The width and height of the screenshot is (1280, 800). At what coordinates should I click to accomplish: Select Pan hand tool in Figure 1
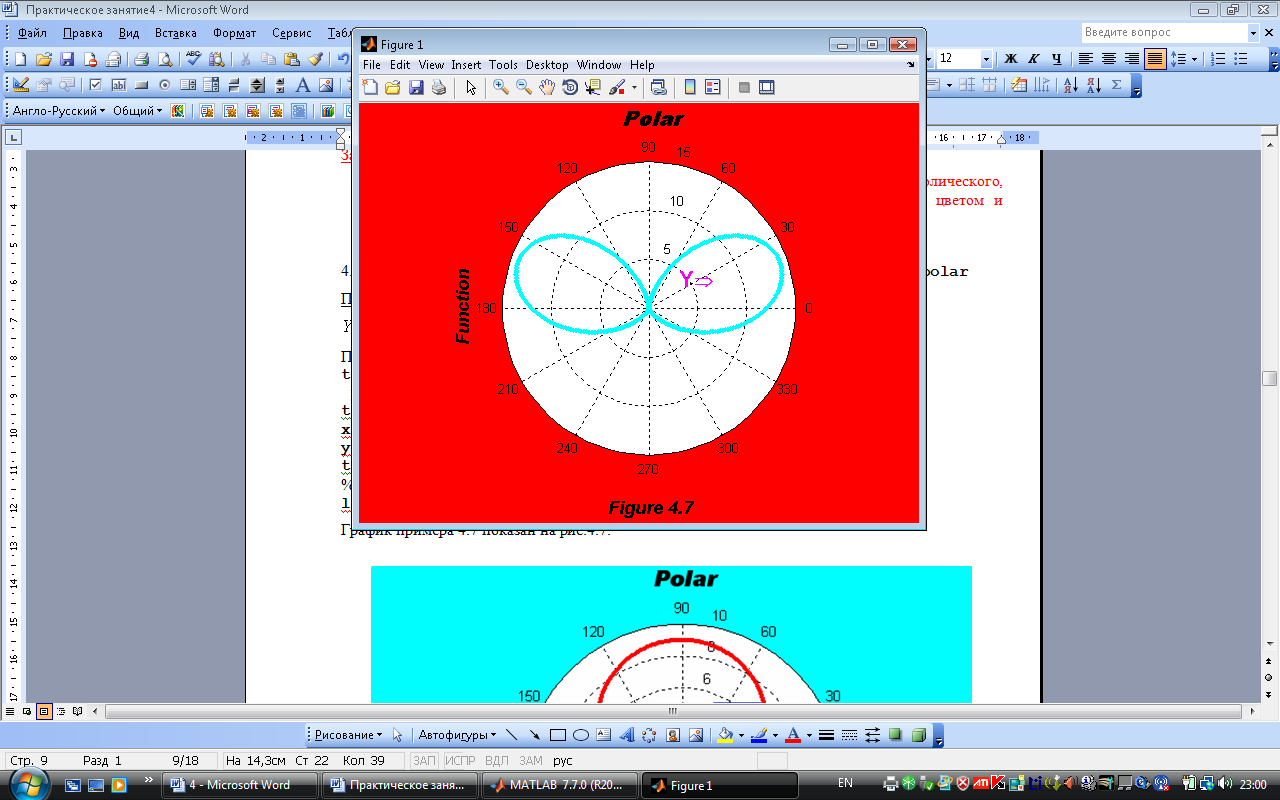tap(547, 88)
